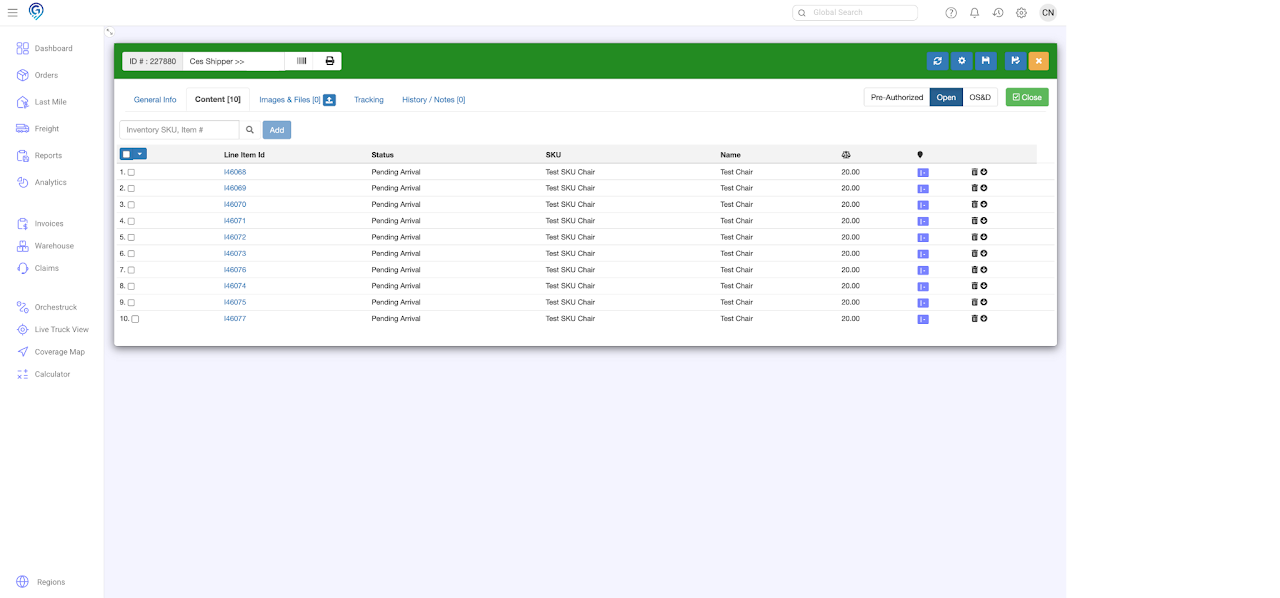Select the OS&D status button

click(980, 97)
